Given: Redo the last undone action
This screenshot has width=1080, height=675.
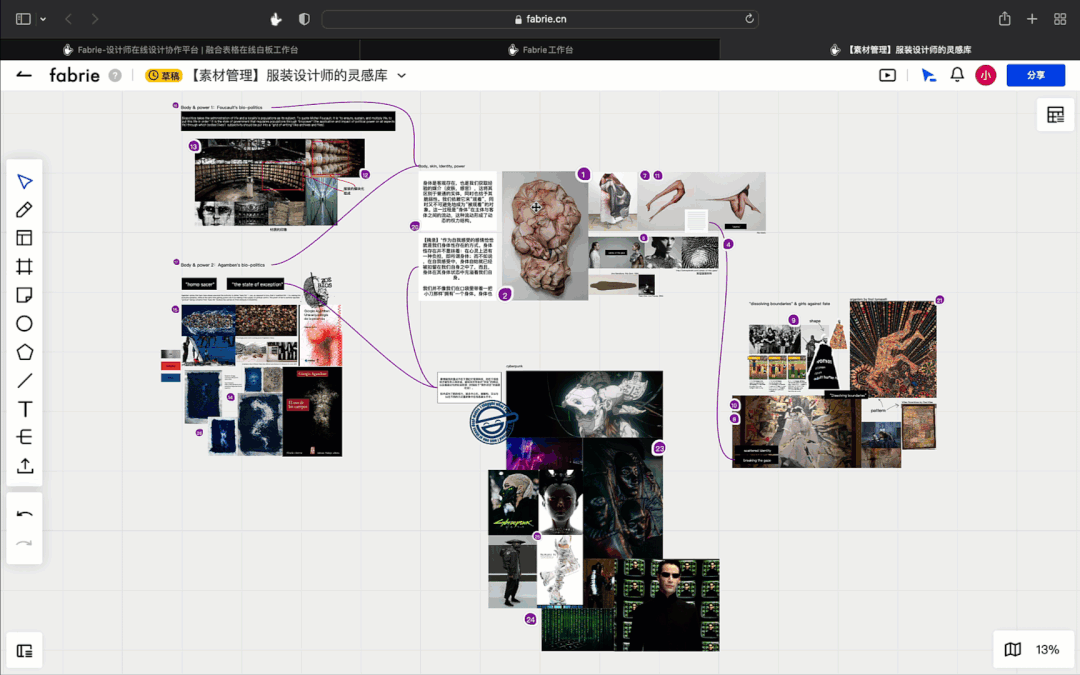Looking at the screenshot, I should (25, 543).
